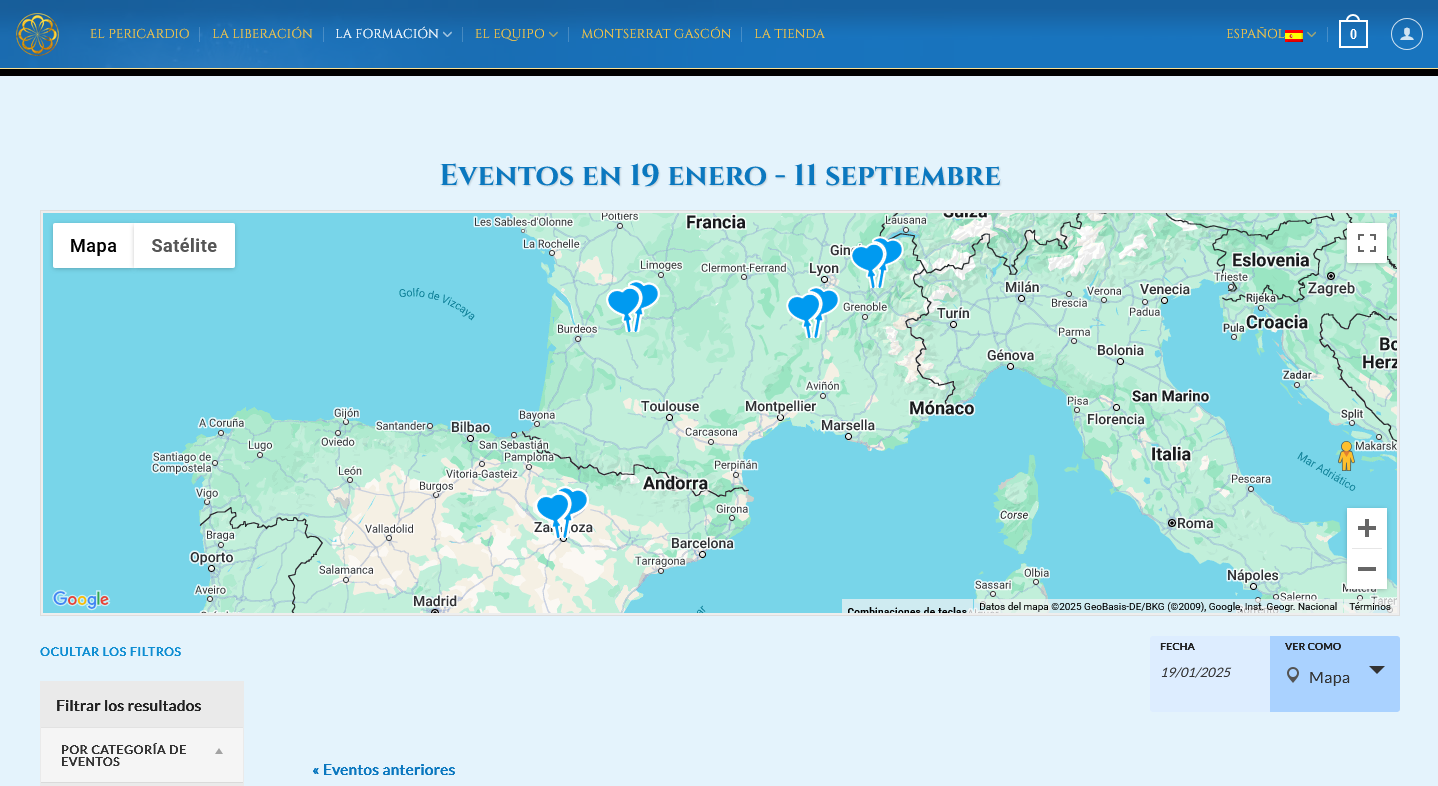
Task: Select the Street View pegman
Action: (1346, 455)
